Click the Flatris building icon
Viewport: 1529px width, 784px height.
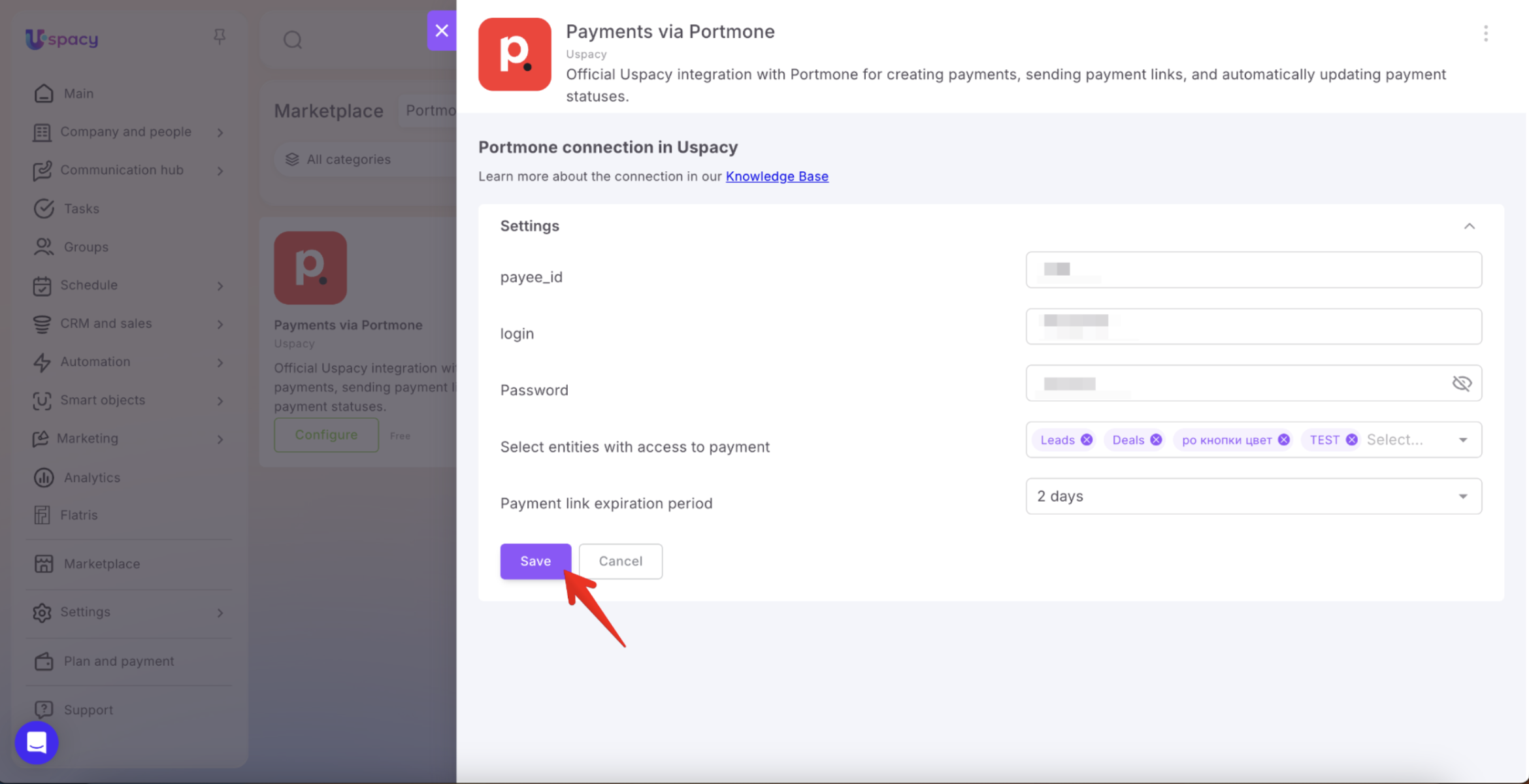(x=42, y=515)
